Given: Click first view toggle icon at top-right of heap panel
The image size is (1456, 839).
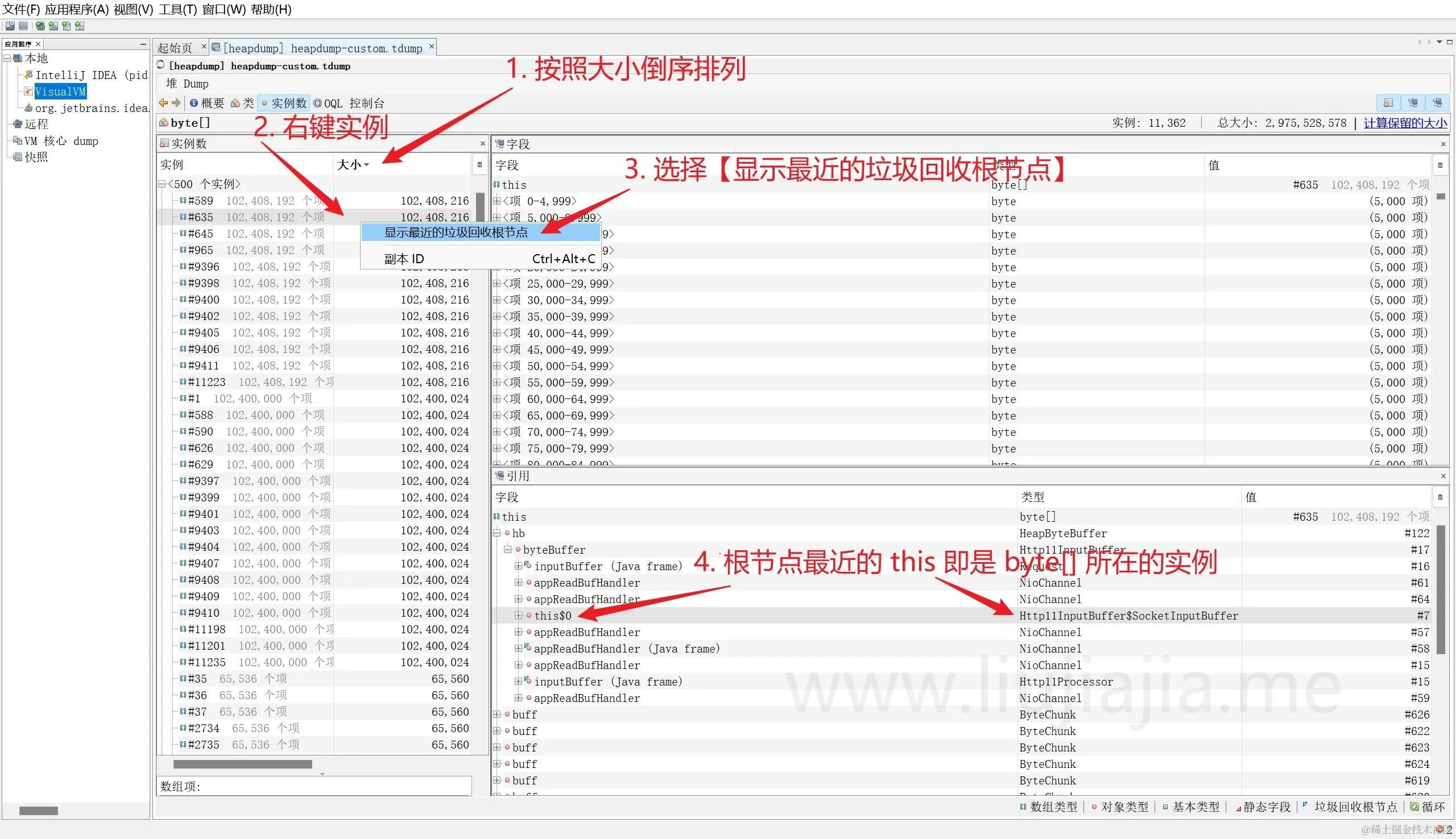Looking at the screenshot, I should 1388,102.
